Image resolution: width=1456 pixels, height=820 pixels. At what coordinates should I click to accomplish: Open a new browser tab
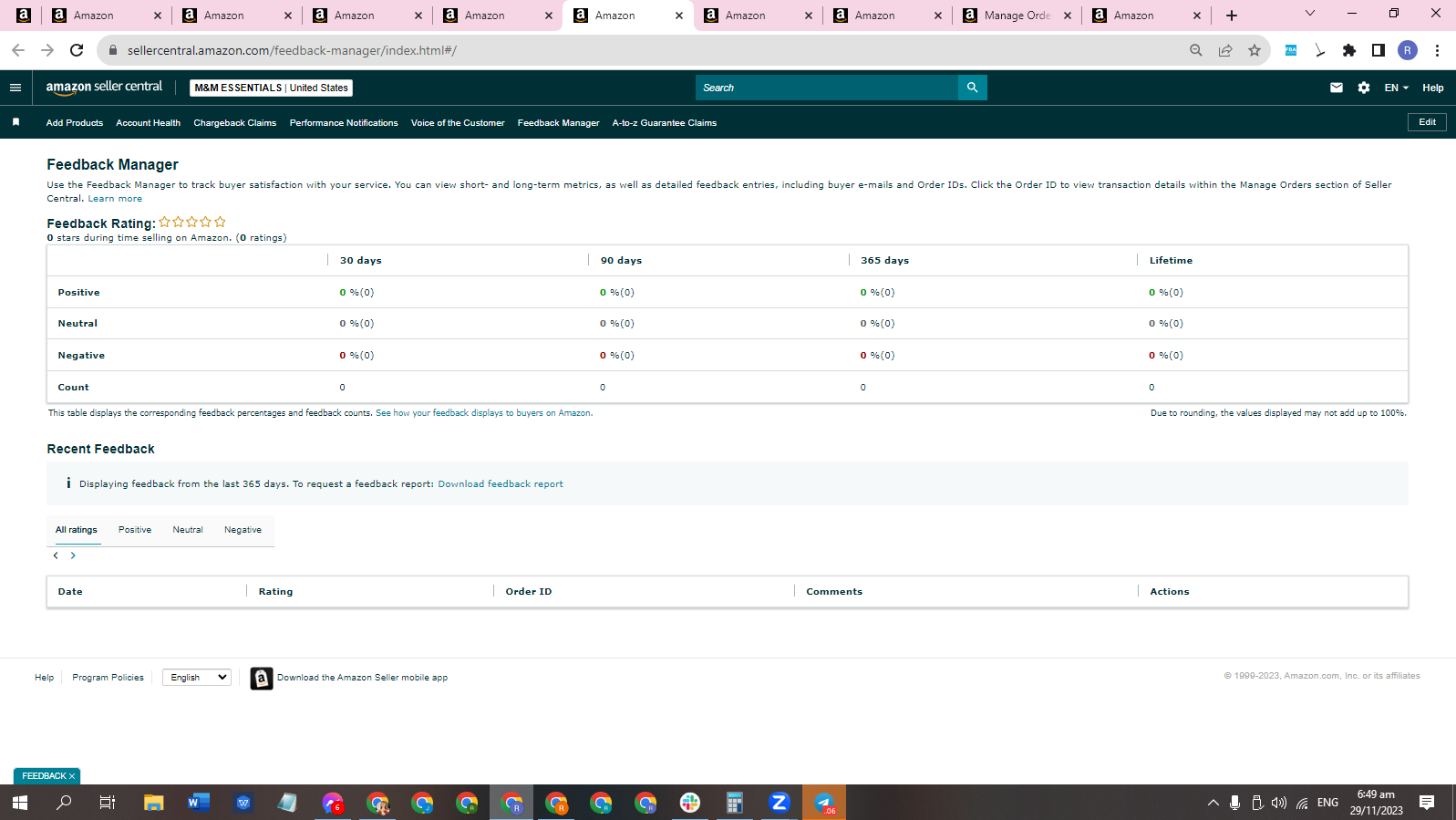(x=1232, y=16)
